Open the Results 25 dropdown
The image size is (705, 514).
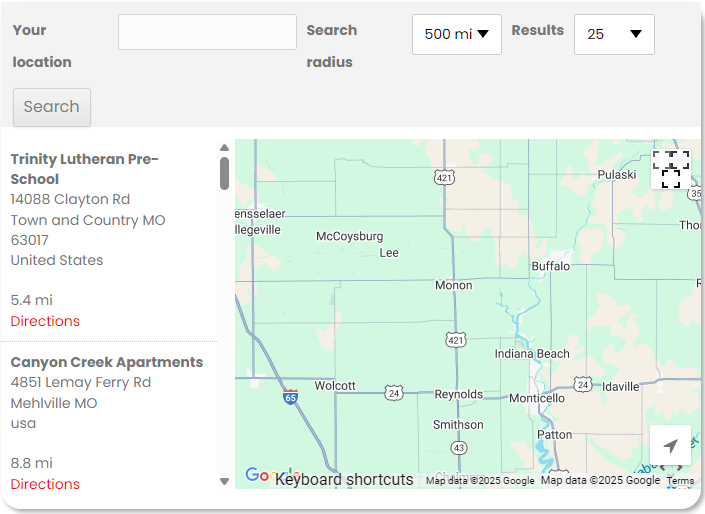[x=614, y=34]
